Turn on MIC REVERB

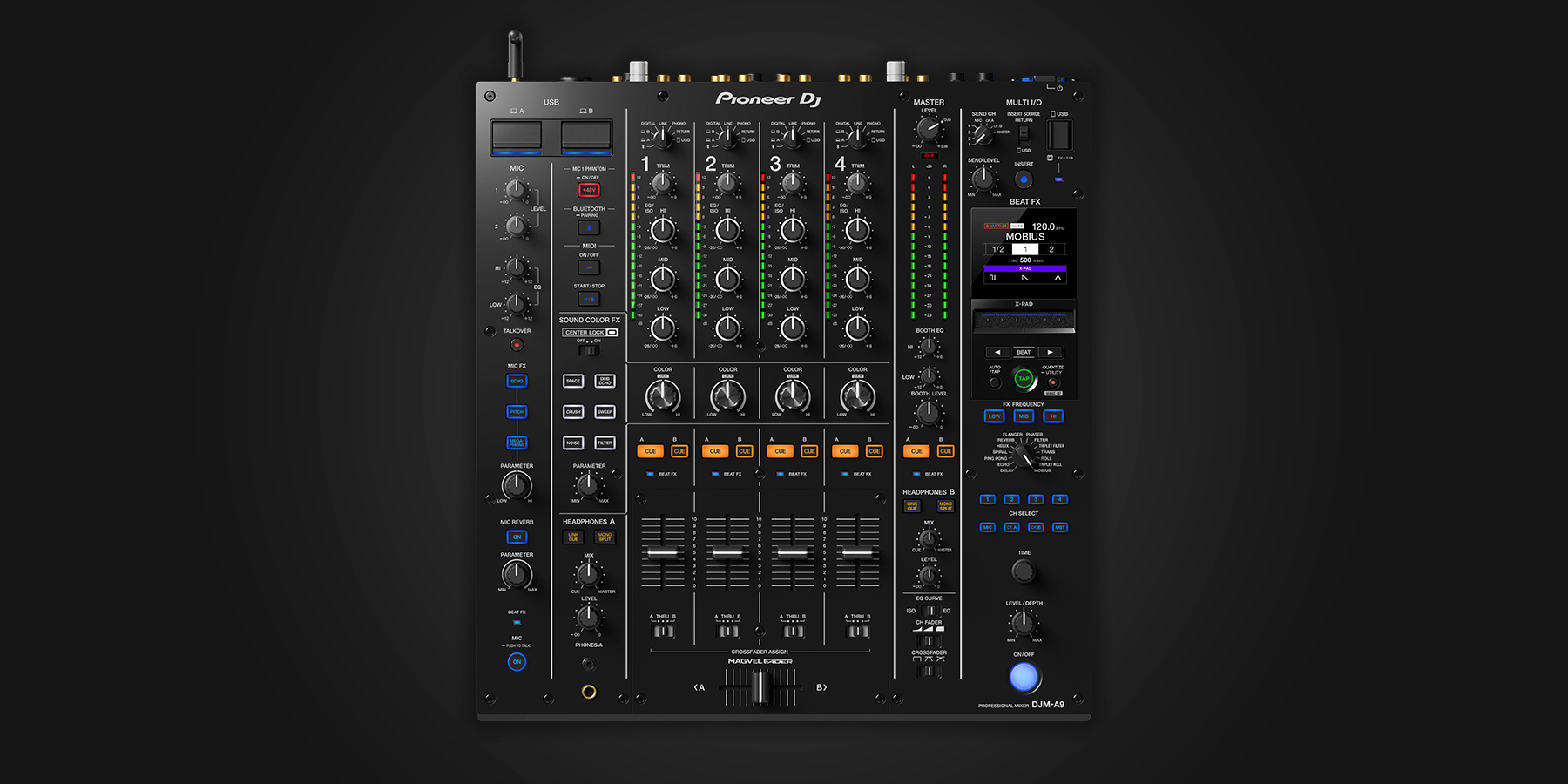[517, 537]
